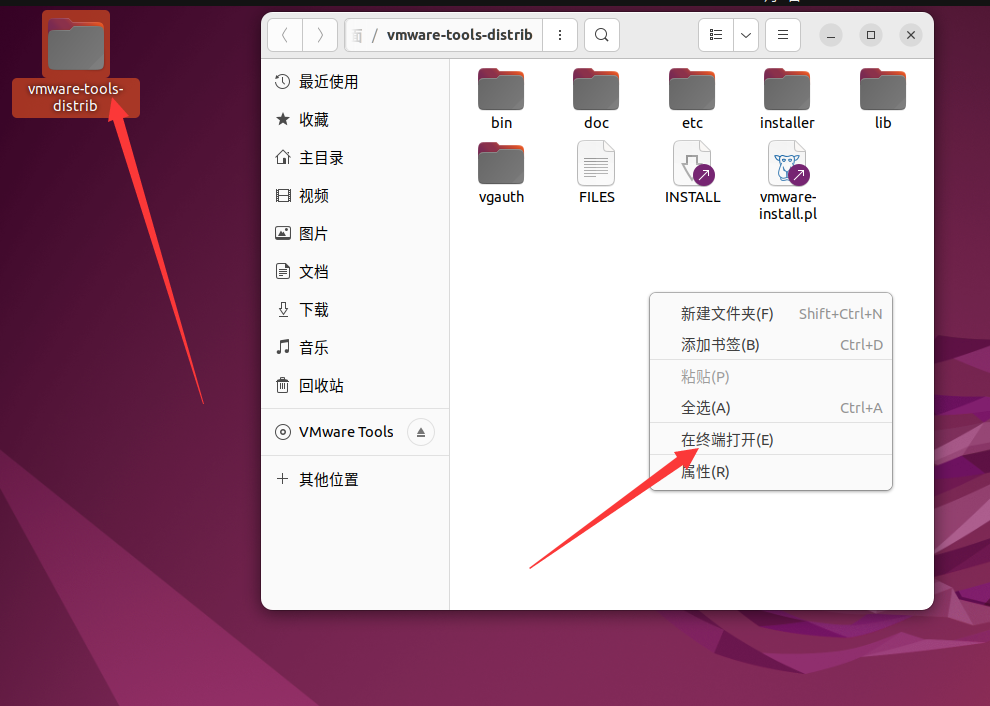
Task: Switch to list view icon
Action: (716, 35)
